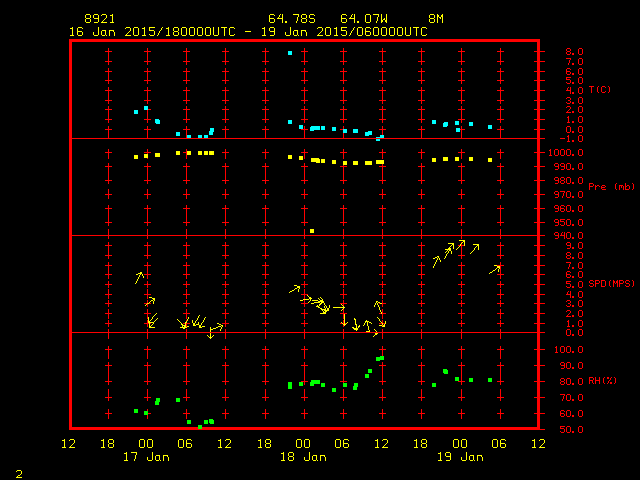
Task: Click the T(C) temperature axis label
Action: [x=600, y=90]
